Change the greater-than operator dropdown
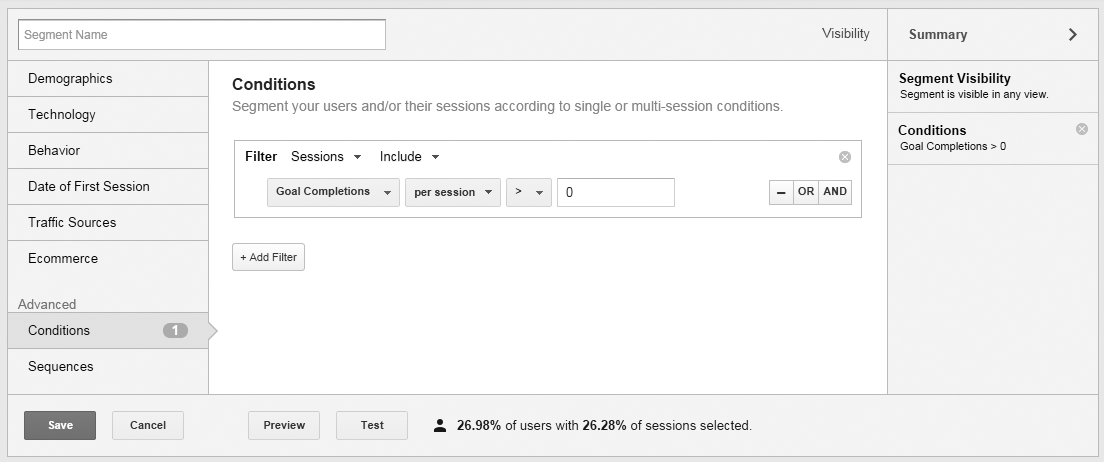The image size is (1104, 462). pyautogui.click(x=528, y=192)
